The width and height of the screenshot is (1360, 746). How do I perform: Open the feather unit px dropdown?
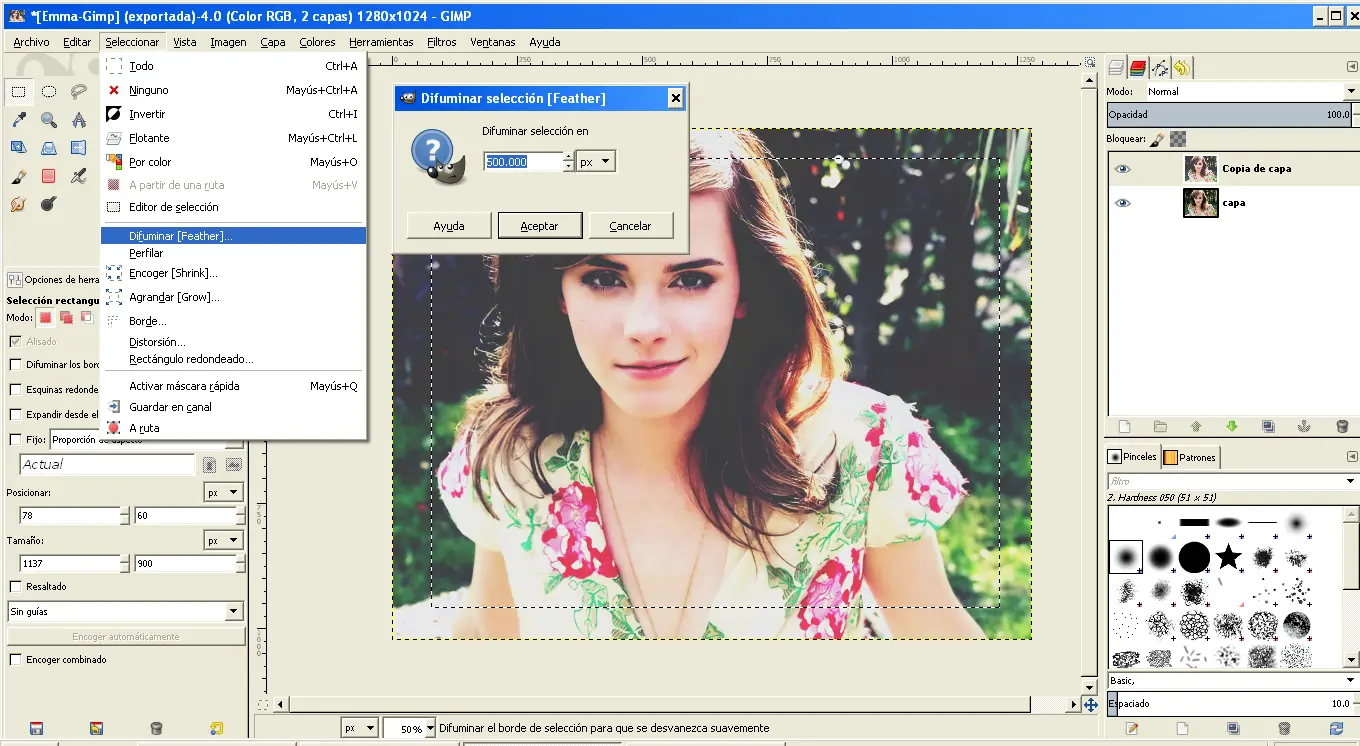coord(596,162)
